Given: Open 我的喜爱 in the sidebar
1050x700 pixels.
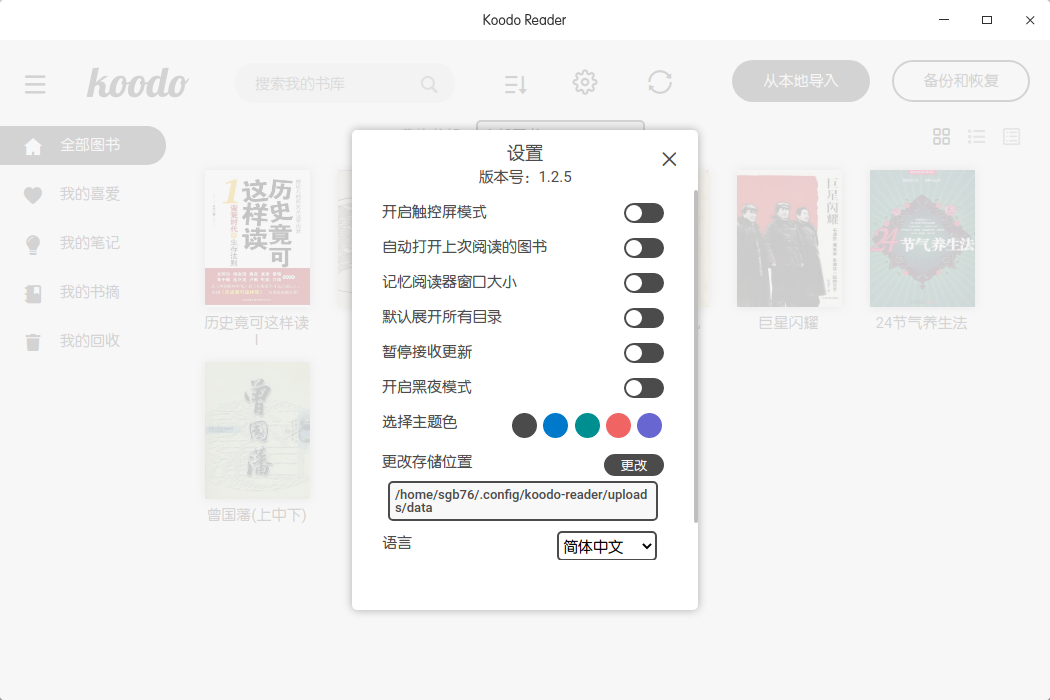Looking at the screenshot, I should [x=89, y=194].
